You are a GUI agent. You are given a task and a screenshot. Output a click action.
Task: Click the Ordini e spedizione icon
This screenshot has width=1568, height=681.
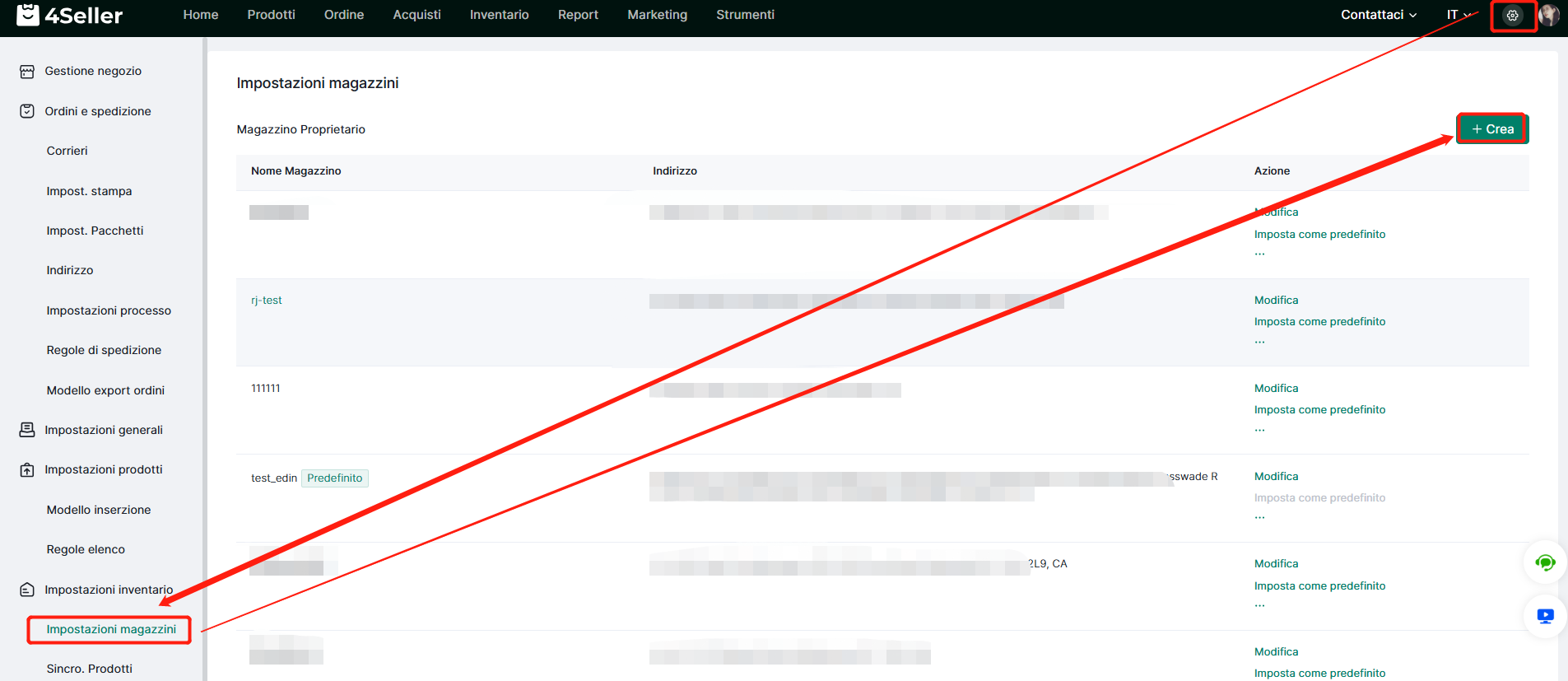click(x=27, y=111)
